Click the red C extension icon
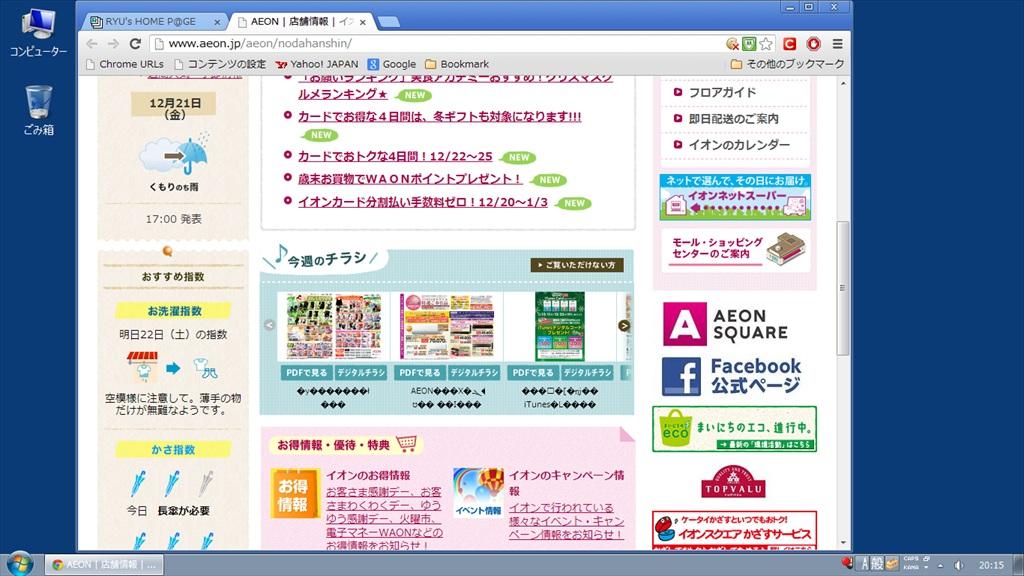The height and width of the screenshot is (576, 1024). pos(790,44)
